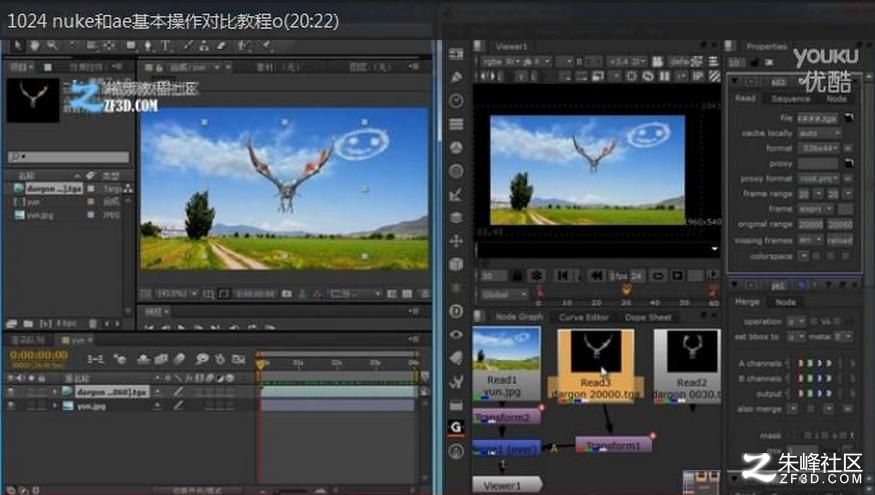Open Nuke viewer rgba channel dropdown
This screenshot has height=495, width=875.
502,61
